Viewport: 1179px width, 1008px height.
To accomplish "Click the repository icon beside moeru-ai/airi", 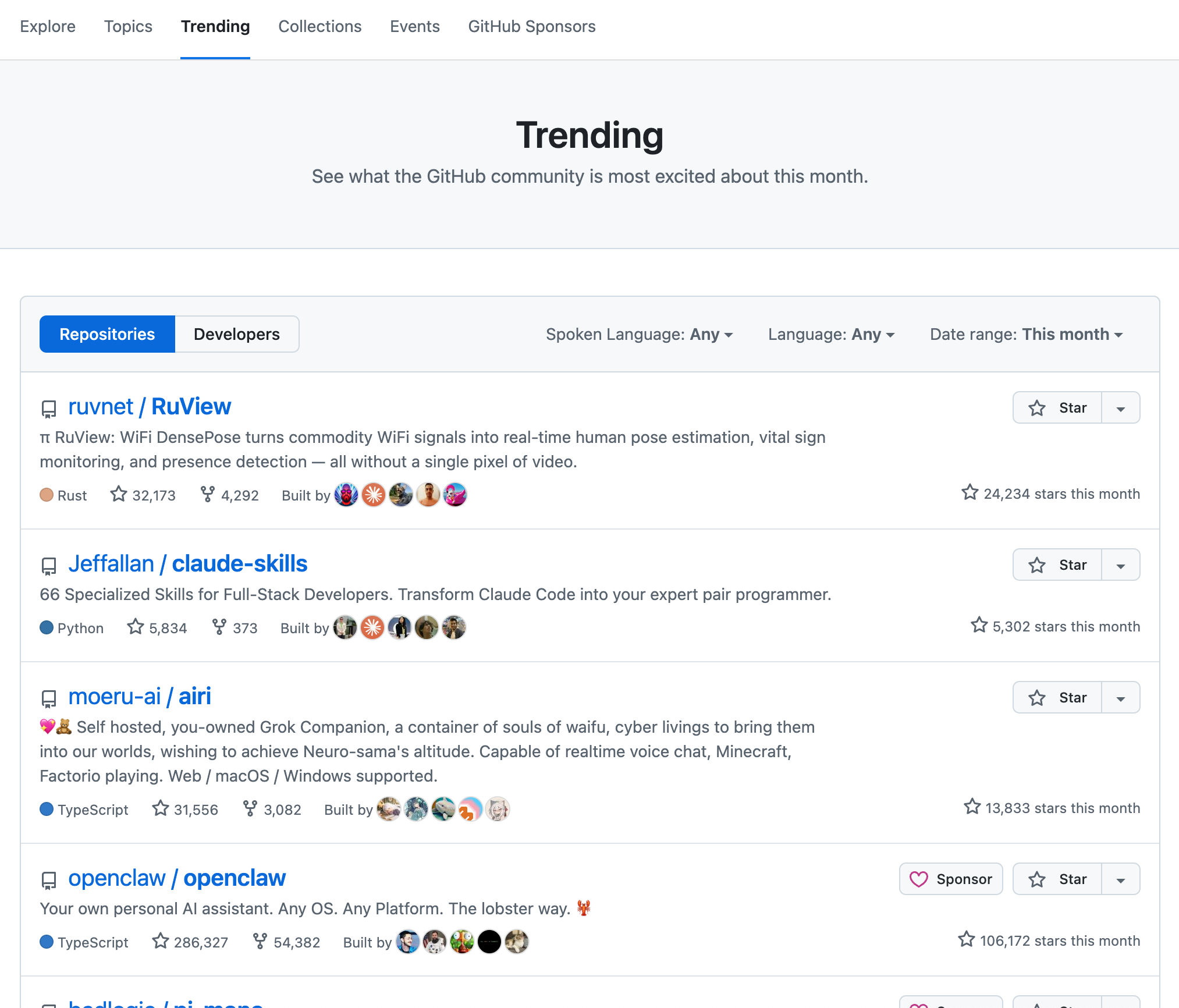I will [48, 697].
